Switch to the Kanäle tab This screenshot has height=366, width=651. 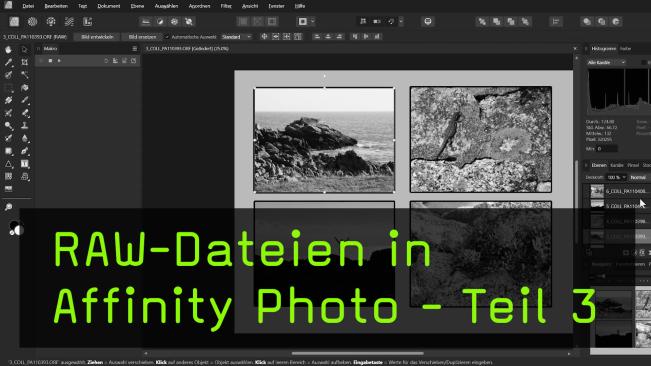617,165
